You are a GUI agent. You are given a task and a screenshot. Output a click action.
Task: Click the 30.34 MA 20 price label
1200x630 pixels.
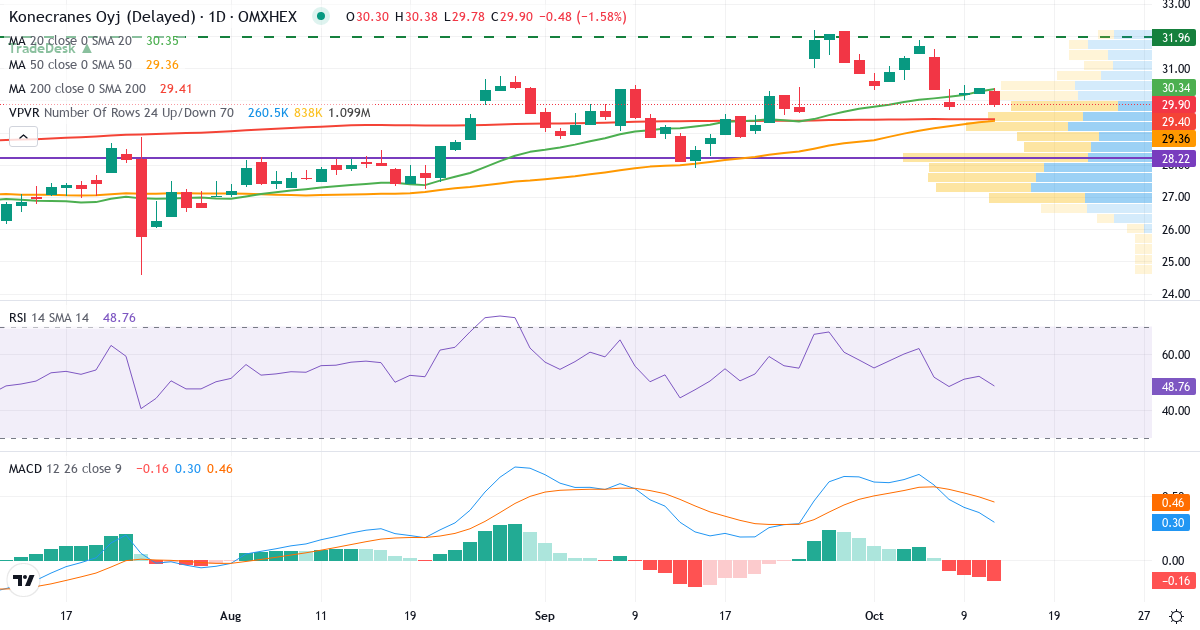click(1176, 87)
